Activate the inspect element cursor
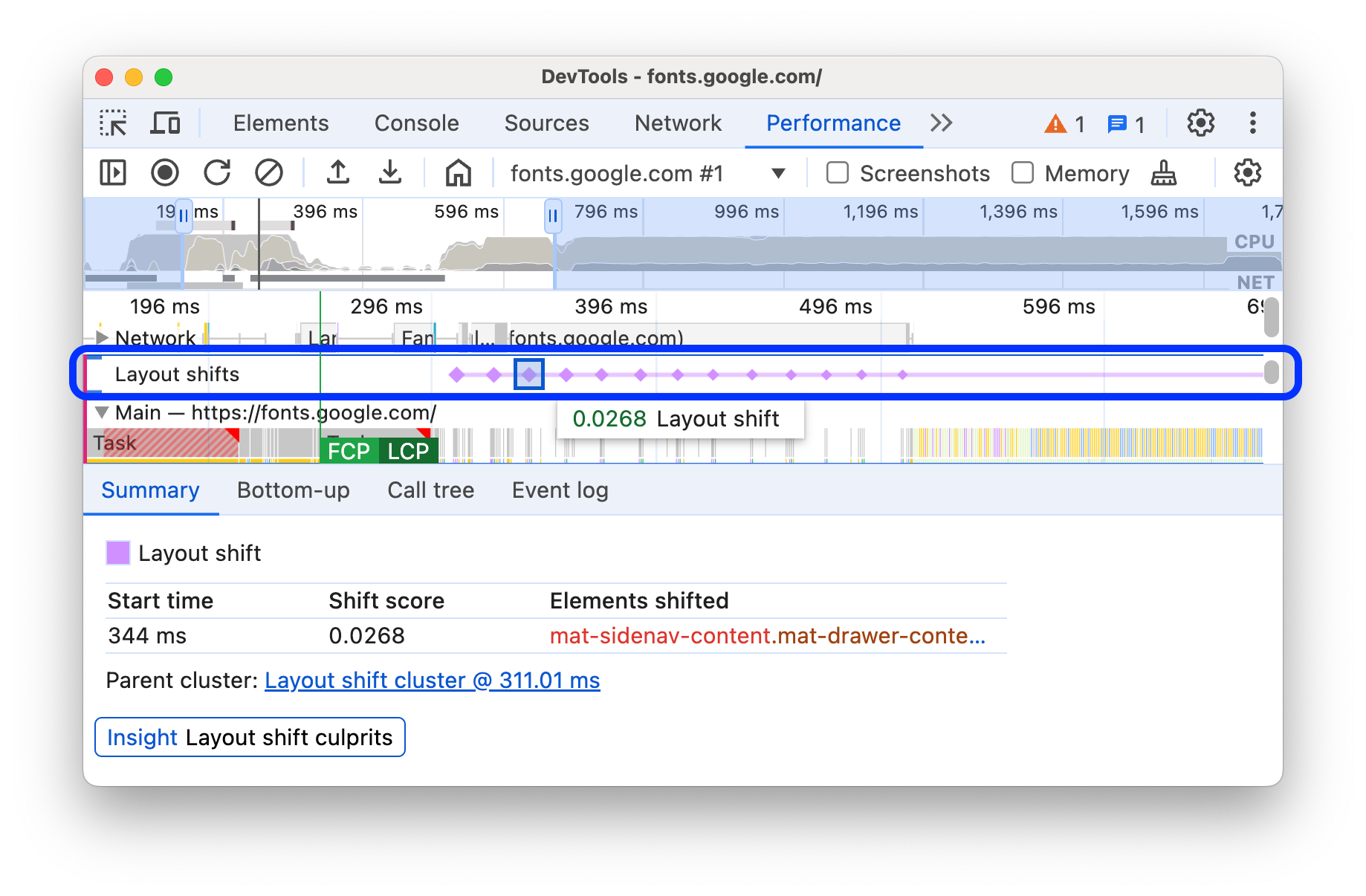 pyautogui.click(x=112, y=123)
